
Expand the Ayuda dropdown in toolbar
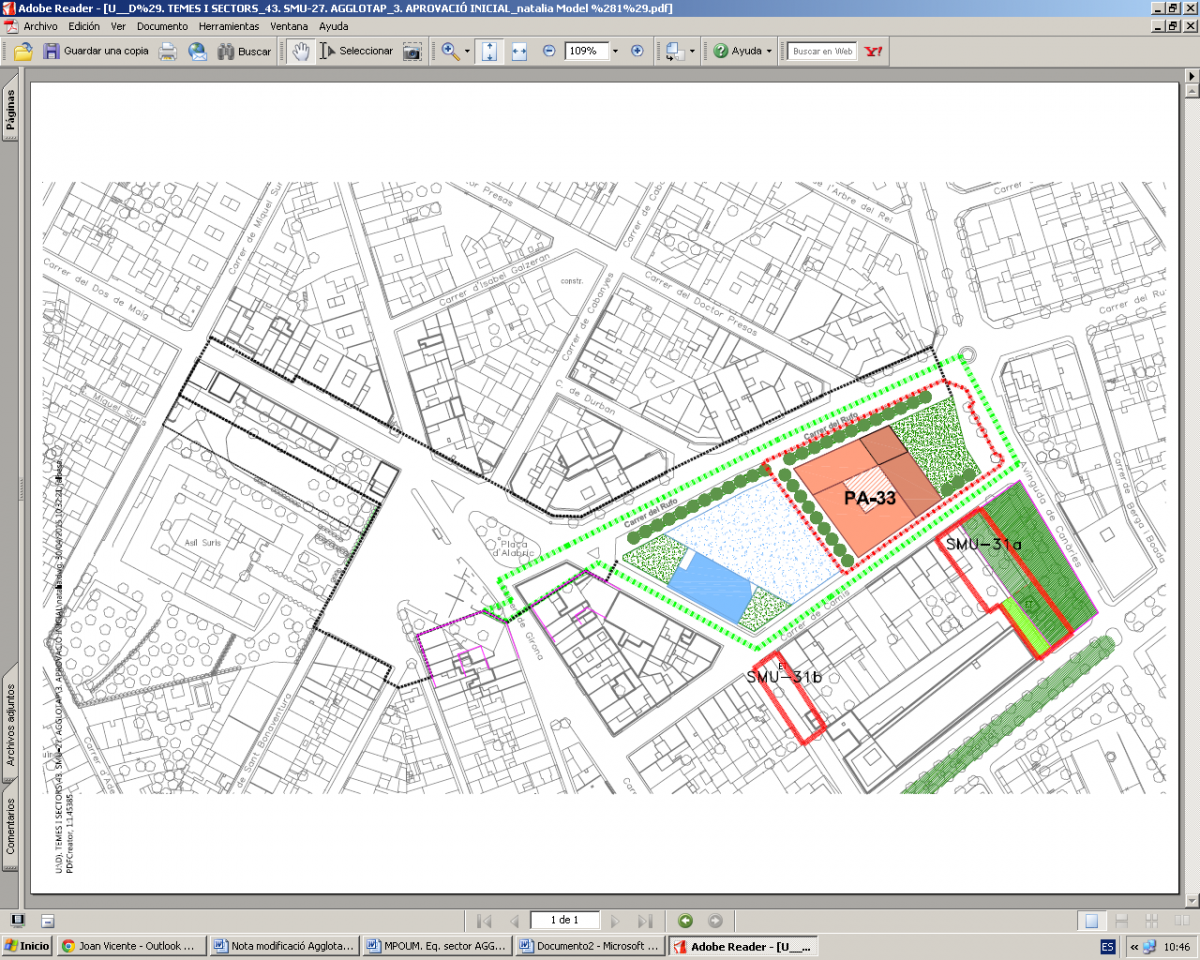768,51
